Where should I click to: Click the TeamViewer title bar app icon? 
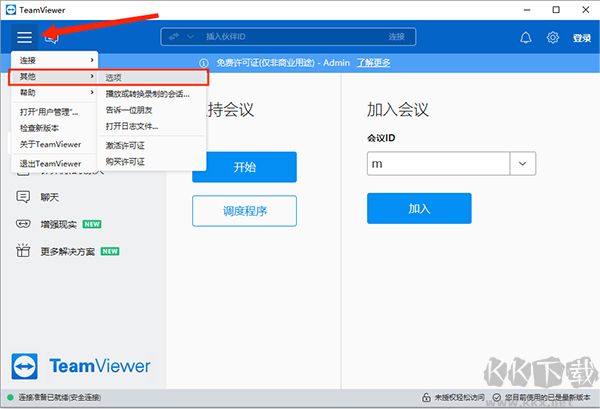pyautogui.click(x=11, y=10)
